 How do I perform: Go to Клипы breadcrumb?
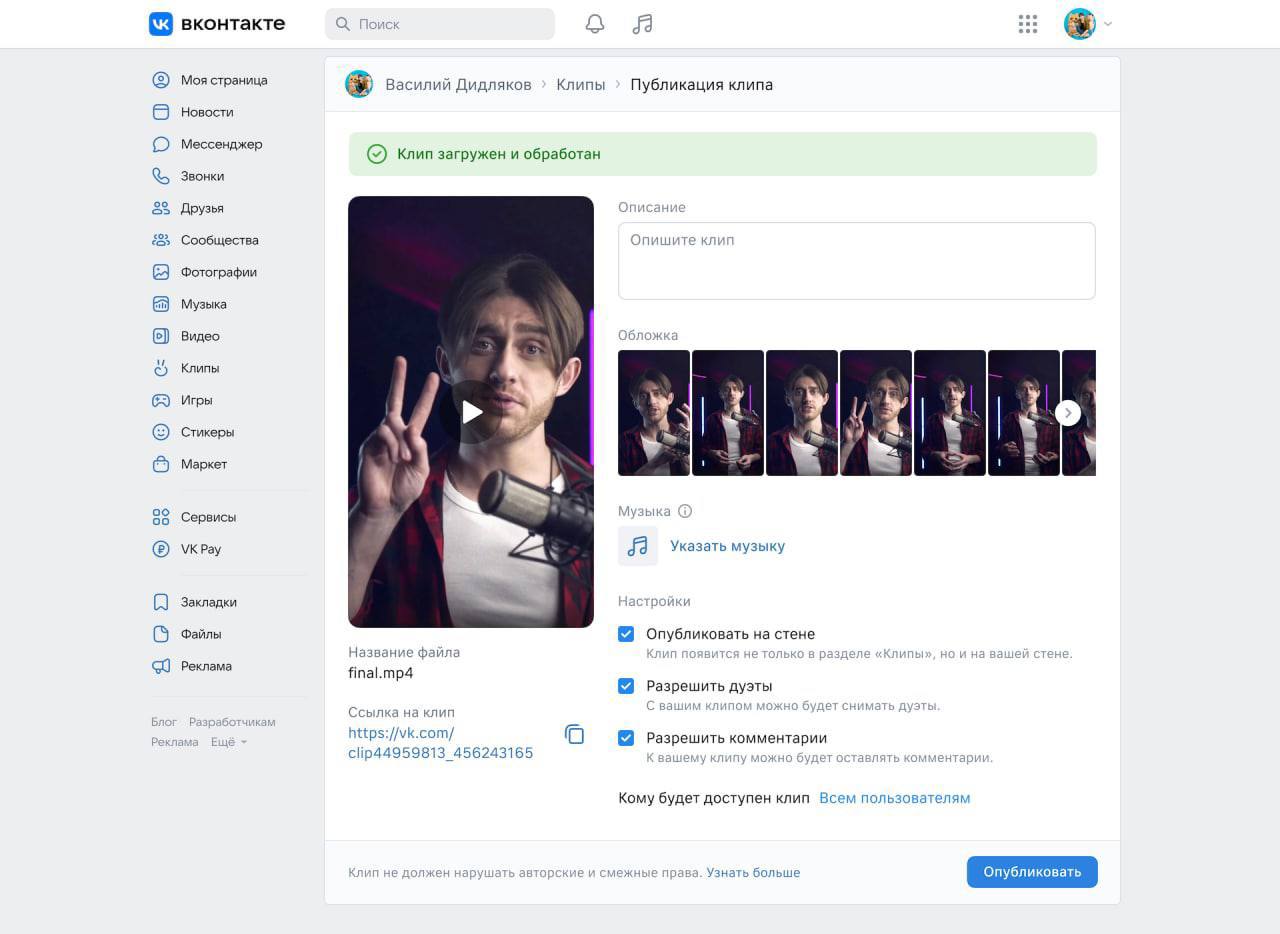coord(581,84)
